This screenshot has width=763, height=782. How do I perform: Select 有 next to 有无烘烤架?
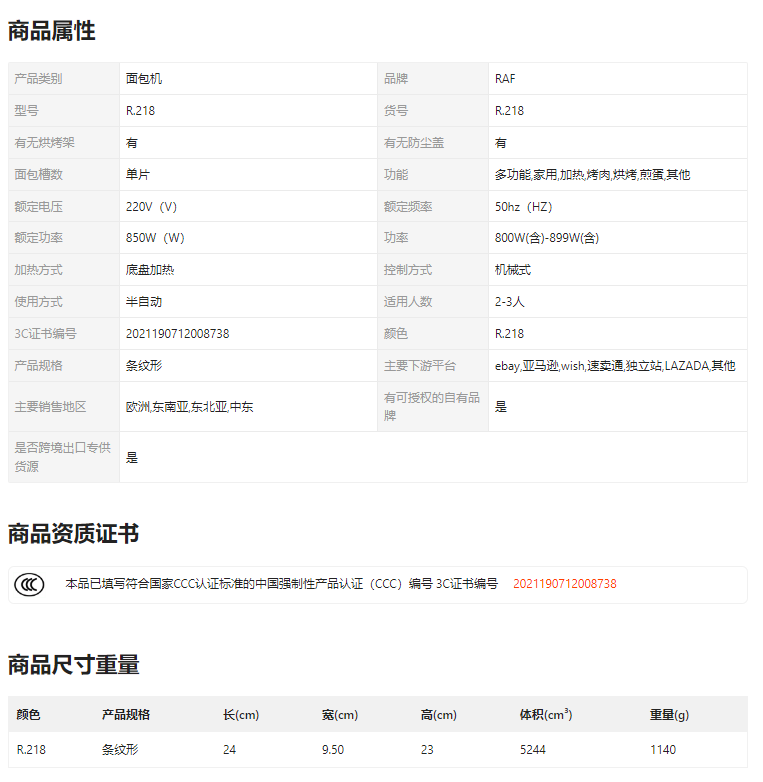point(132,143)
